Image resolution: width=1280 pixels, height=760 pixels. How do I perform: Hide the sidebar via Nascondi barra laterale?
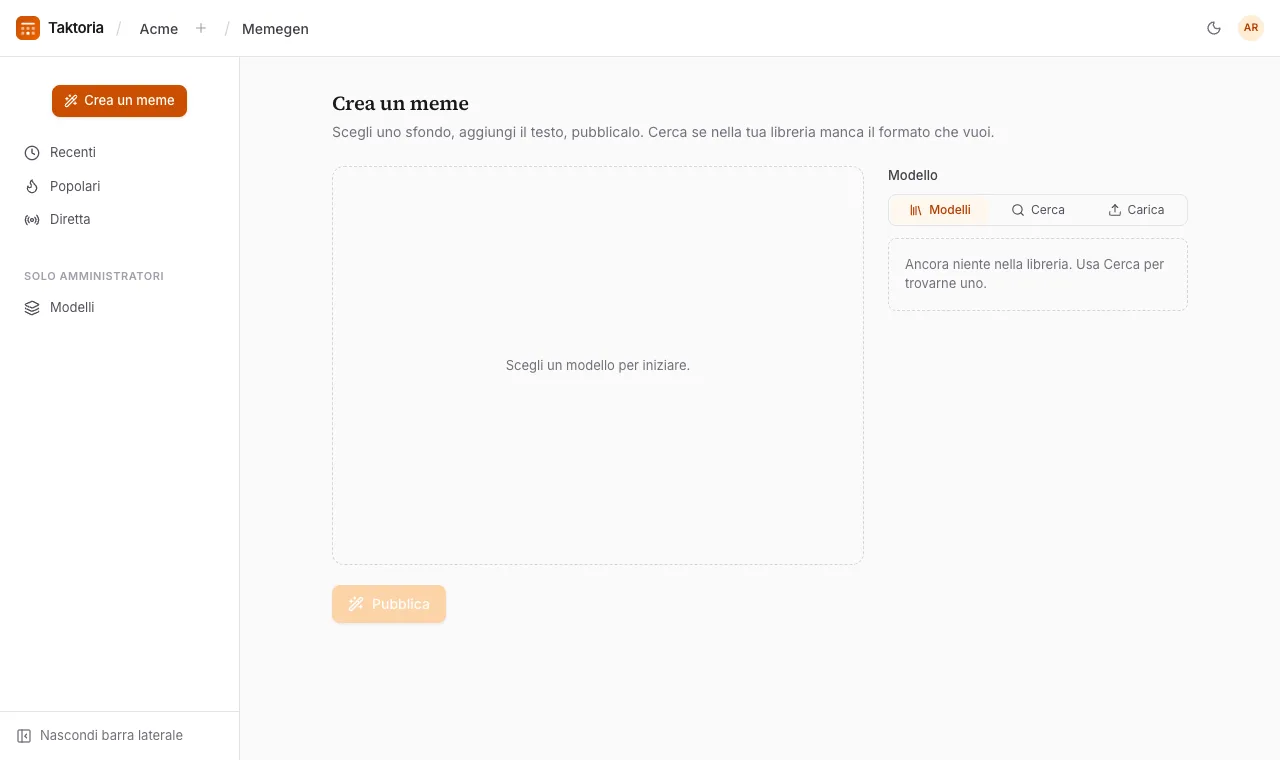[x=100, y=736]
